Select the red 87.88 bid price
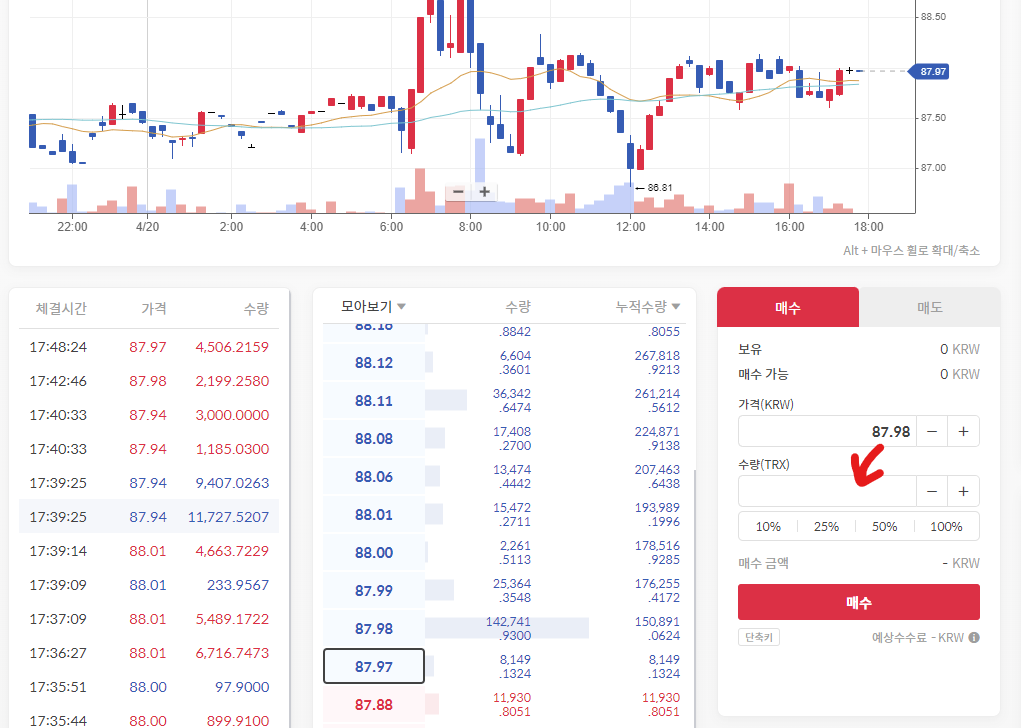 click(374, 705)
